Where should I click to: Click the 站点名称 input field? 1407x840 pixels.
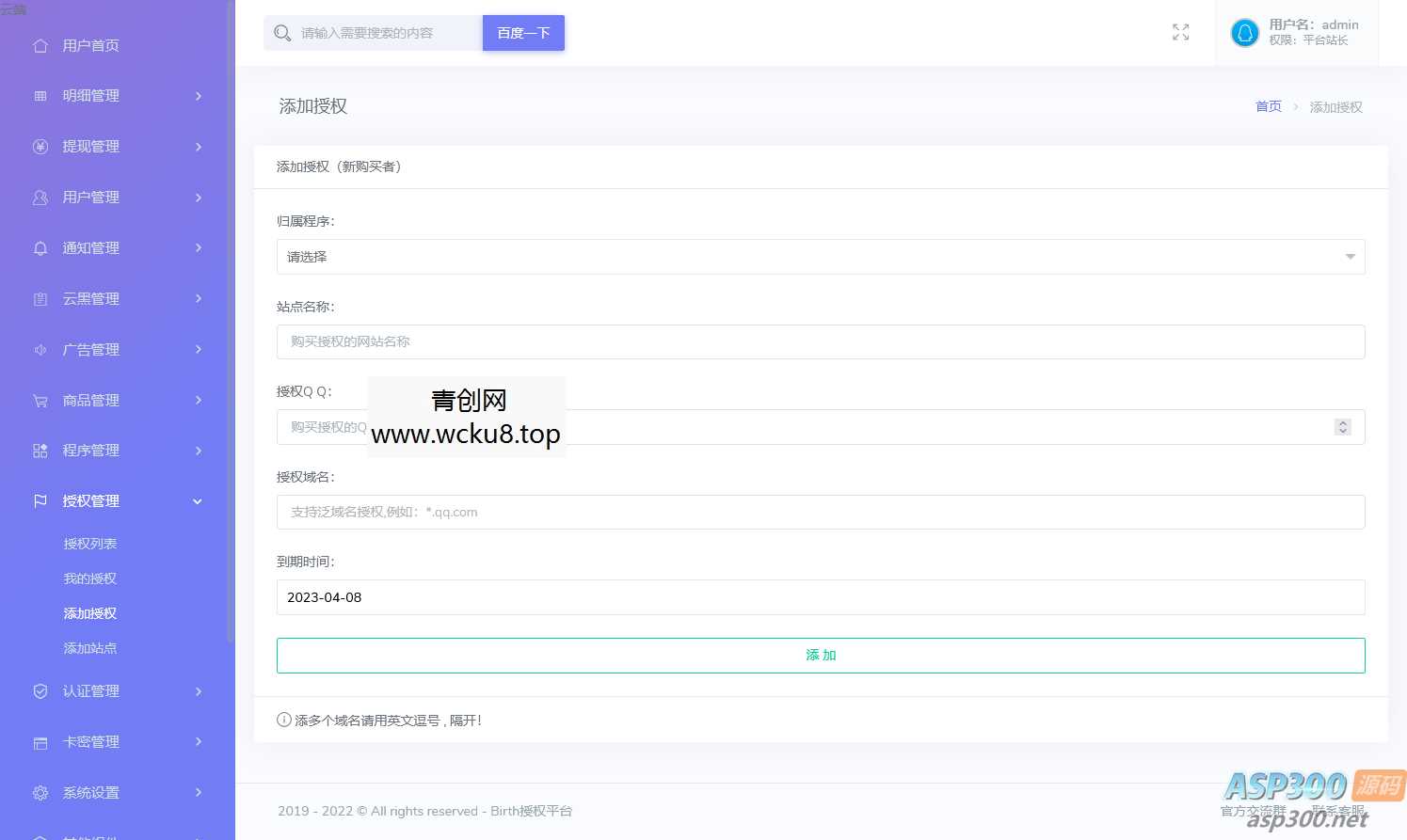click(x=820, y=341)
